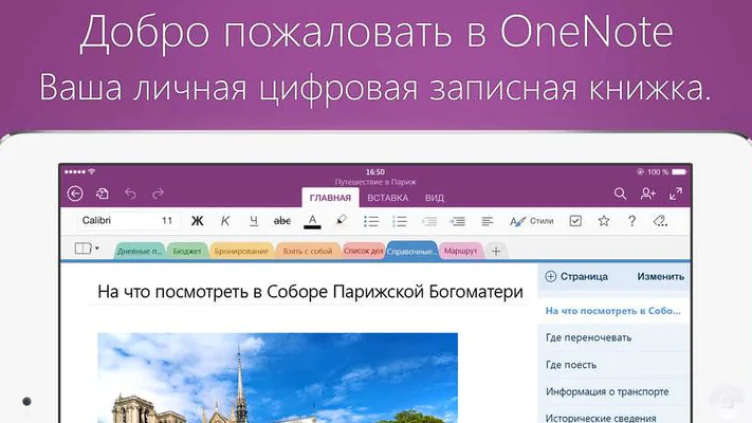Tap the notebook title Путешествие в Париж
Image resolution: width=752 pixels, height=423 pixels.
coord(376,182)
